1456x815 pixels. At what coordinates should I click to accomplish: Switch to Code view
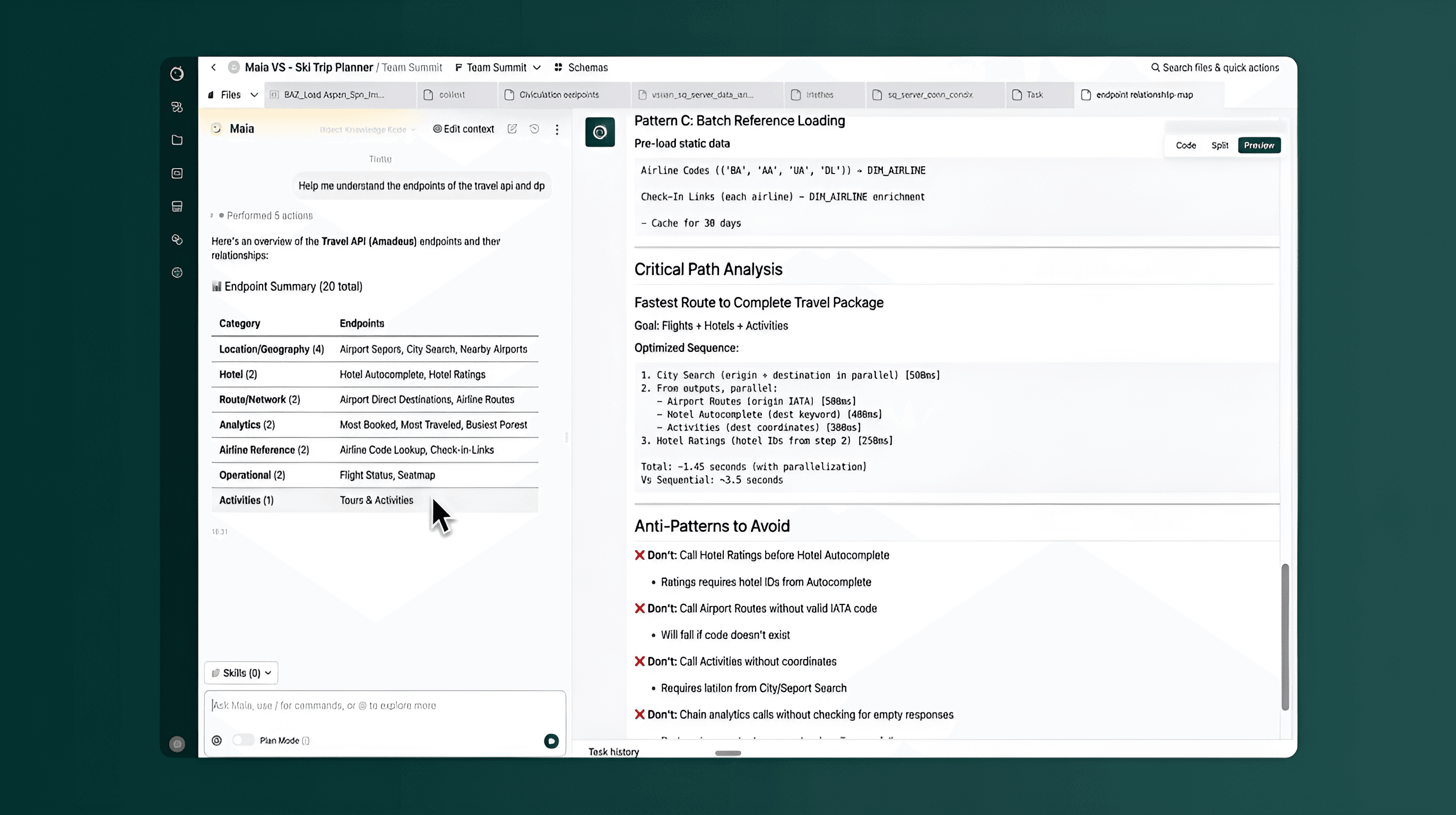point(1185,145)
